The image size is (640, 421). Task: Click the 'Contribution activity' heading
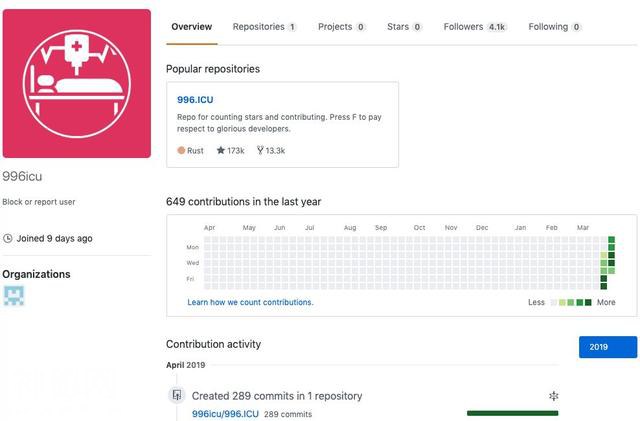213,344
